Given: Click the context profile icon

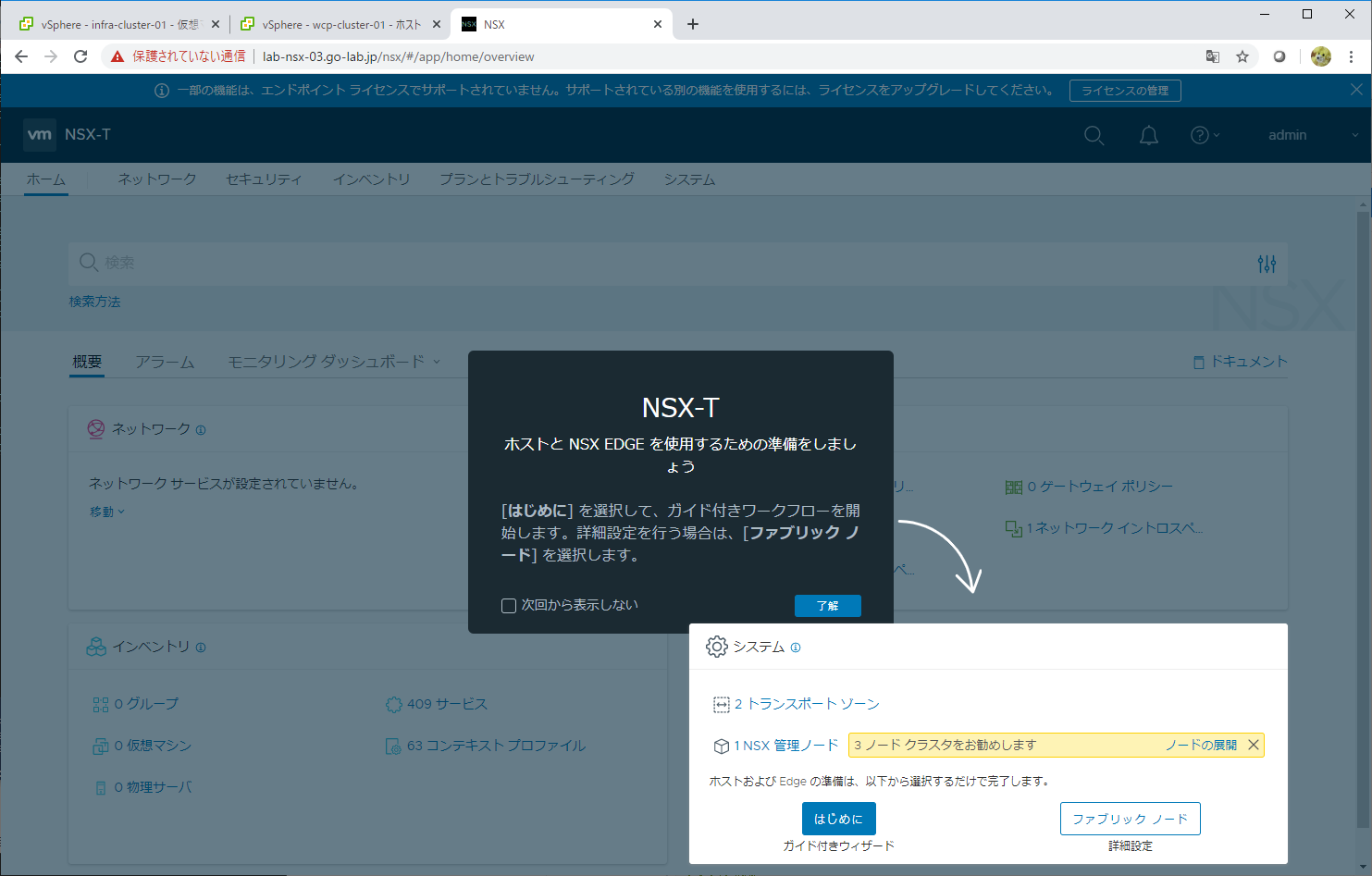Looking at the screenshot, I should 393,746.
